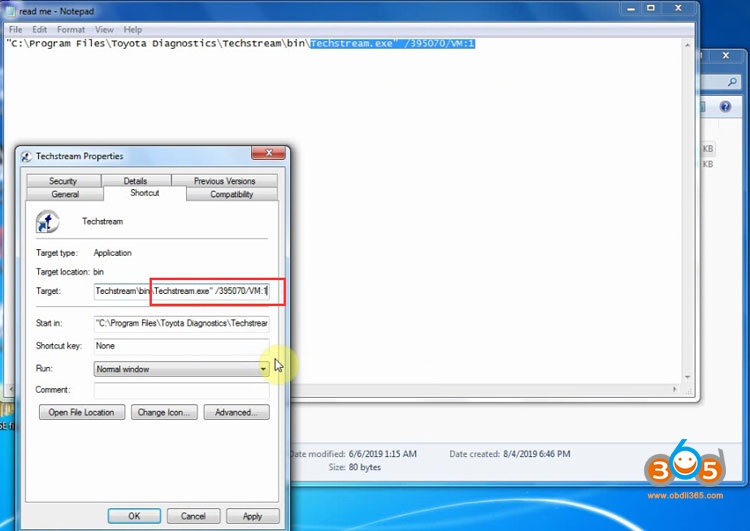Screen dimensions: 750x531
Task: Close the Techstream Properties dialog
Action: tap(268, 153)
